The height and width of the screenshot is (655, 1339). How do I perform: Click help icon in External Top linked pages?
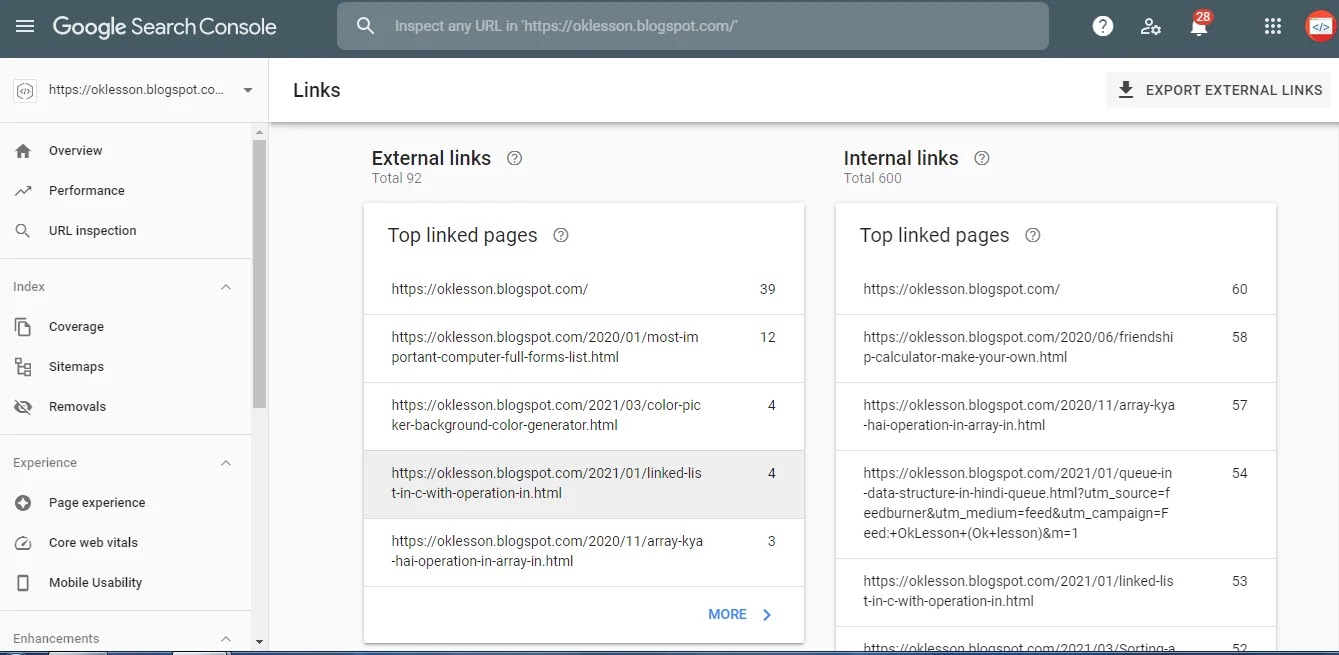(x=561, y=235)
